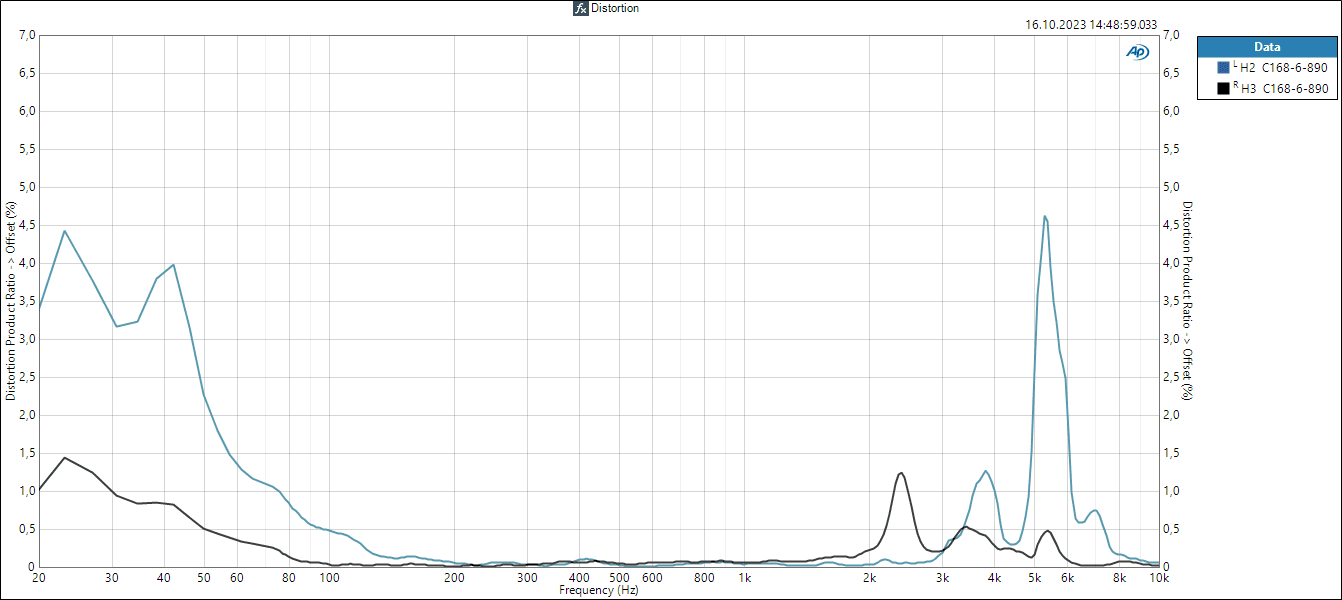Click the Frequency (Hz) axis label
This screenshot has height=600, width=1342.
599,590
